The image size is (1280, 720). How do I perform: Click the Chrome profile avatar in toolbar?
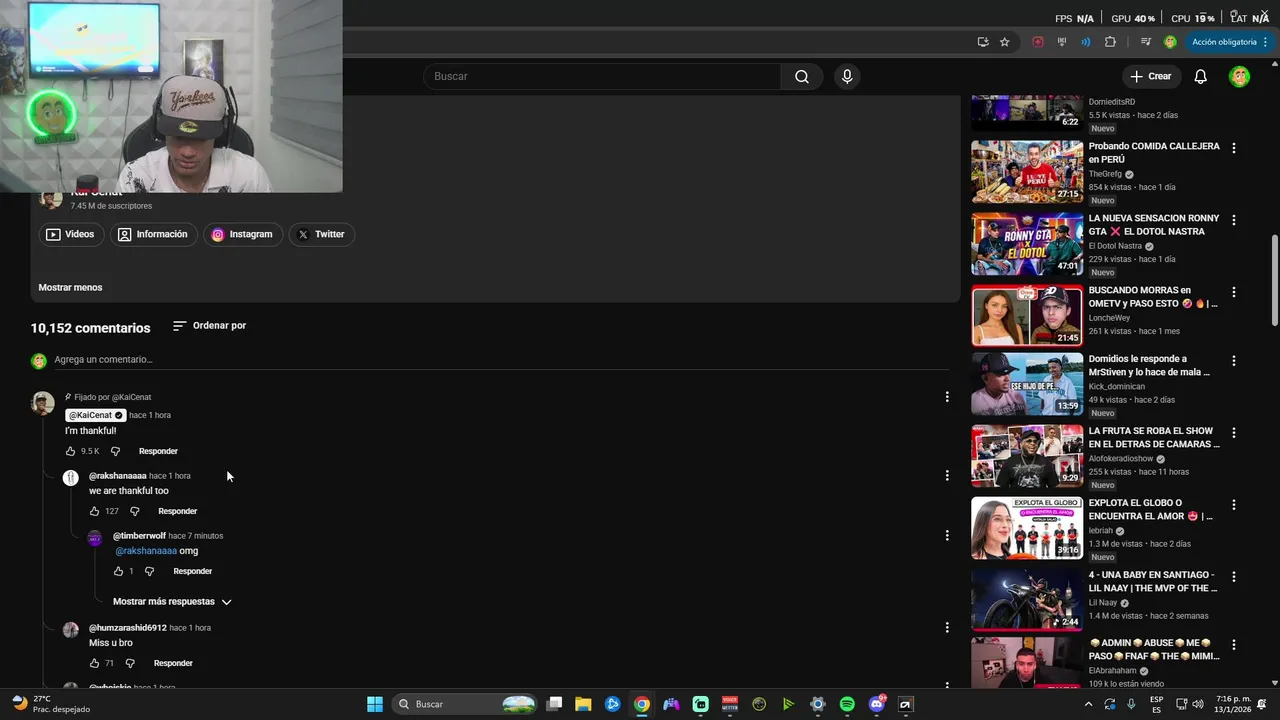pyautogui.click(x=1170, y=42)
